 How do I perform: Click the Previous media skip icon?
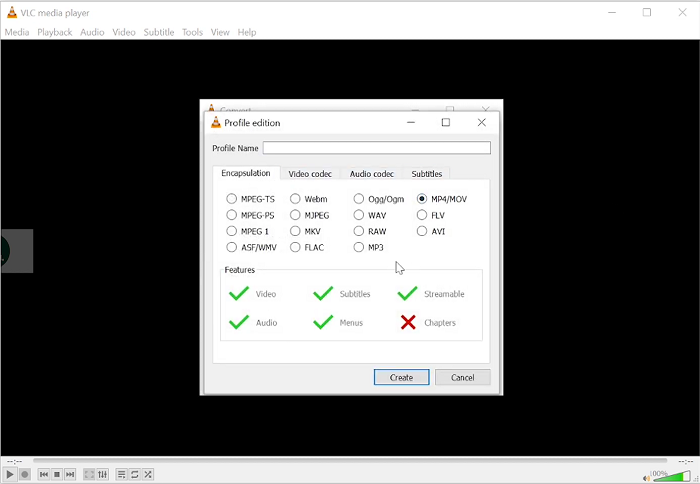44,474
